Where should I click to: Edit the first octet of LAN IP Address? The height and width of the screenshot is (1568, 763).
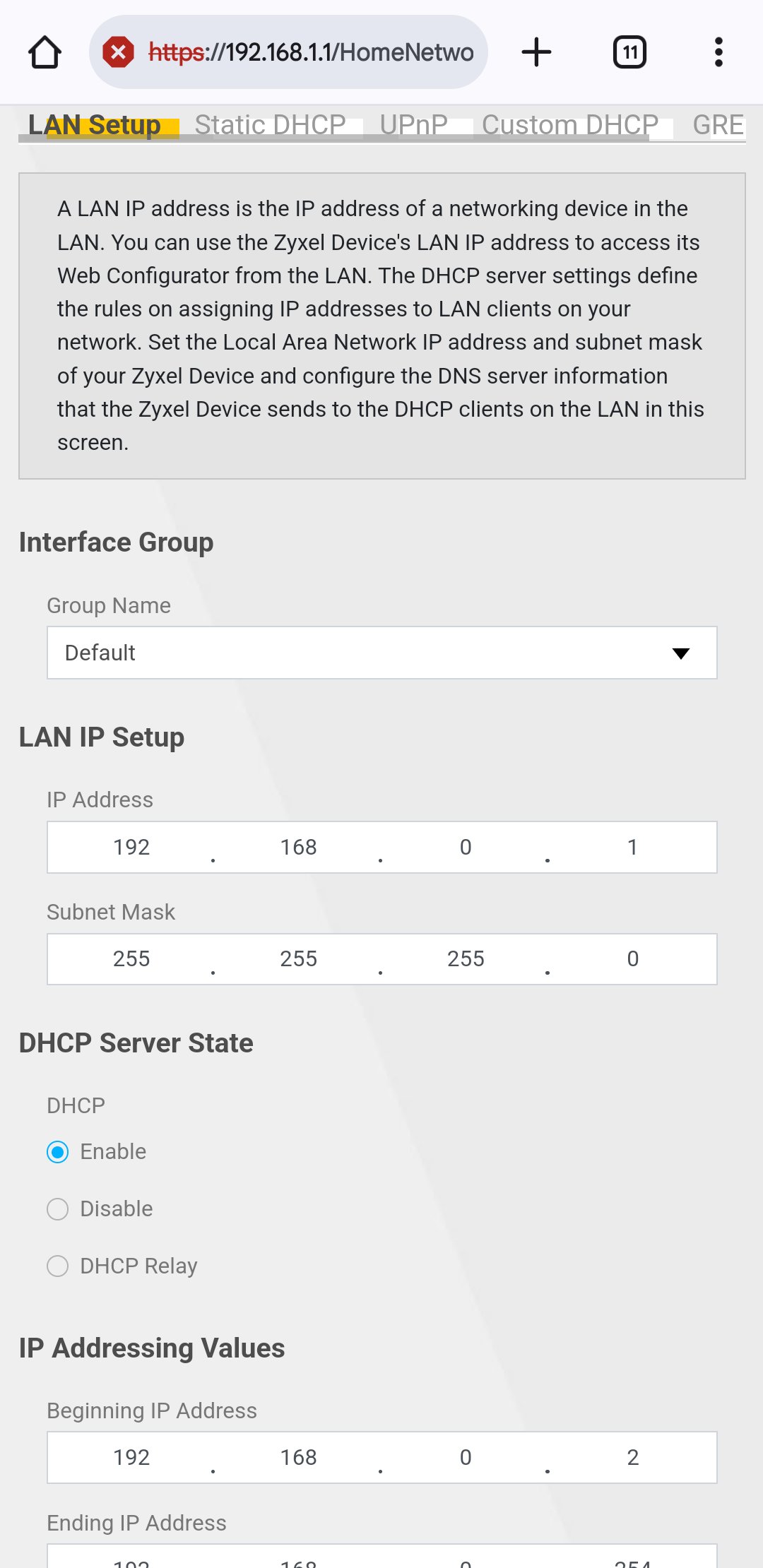click(x=131, y=848)
